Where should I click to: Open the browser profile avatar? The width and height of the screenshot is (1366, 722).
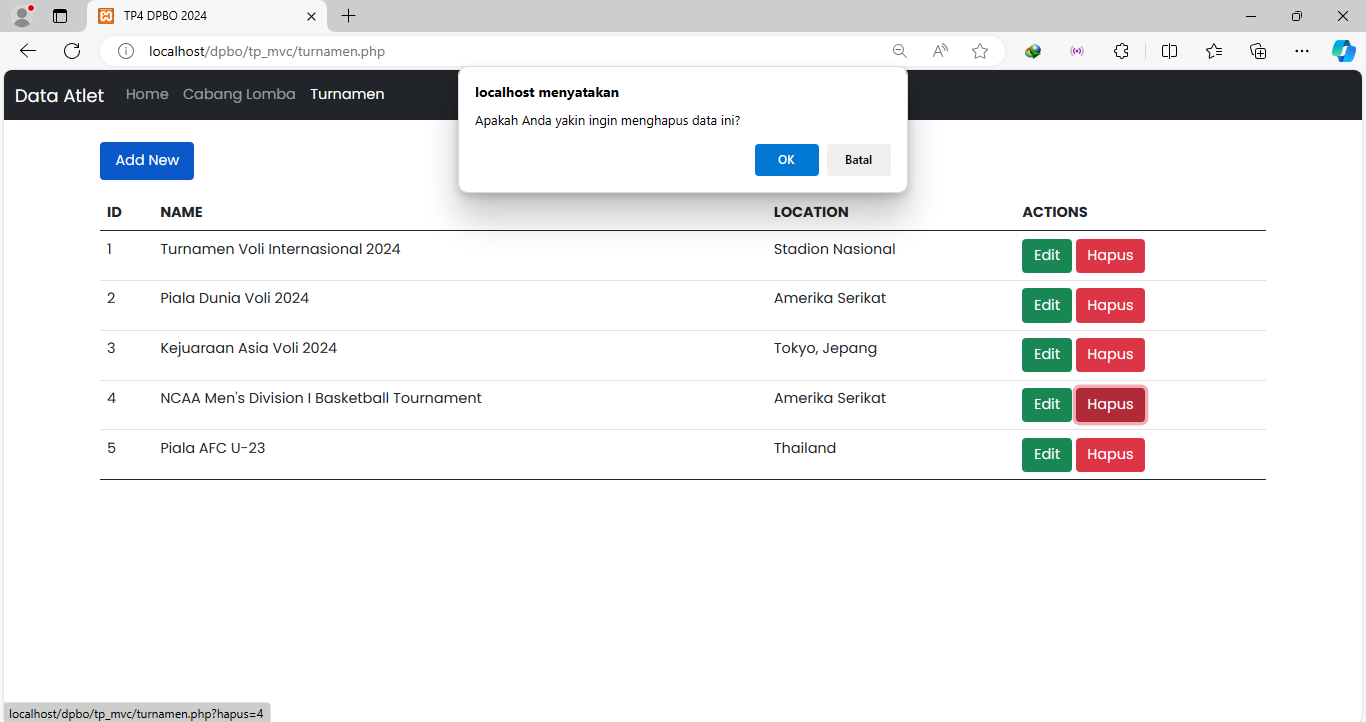click(22, 16)
